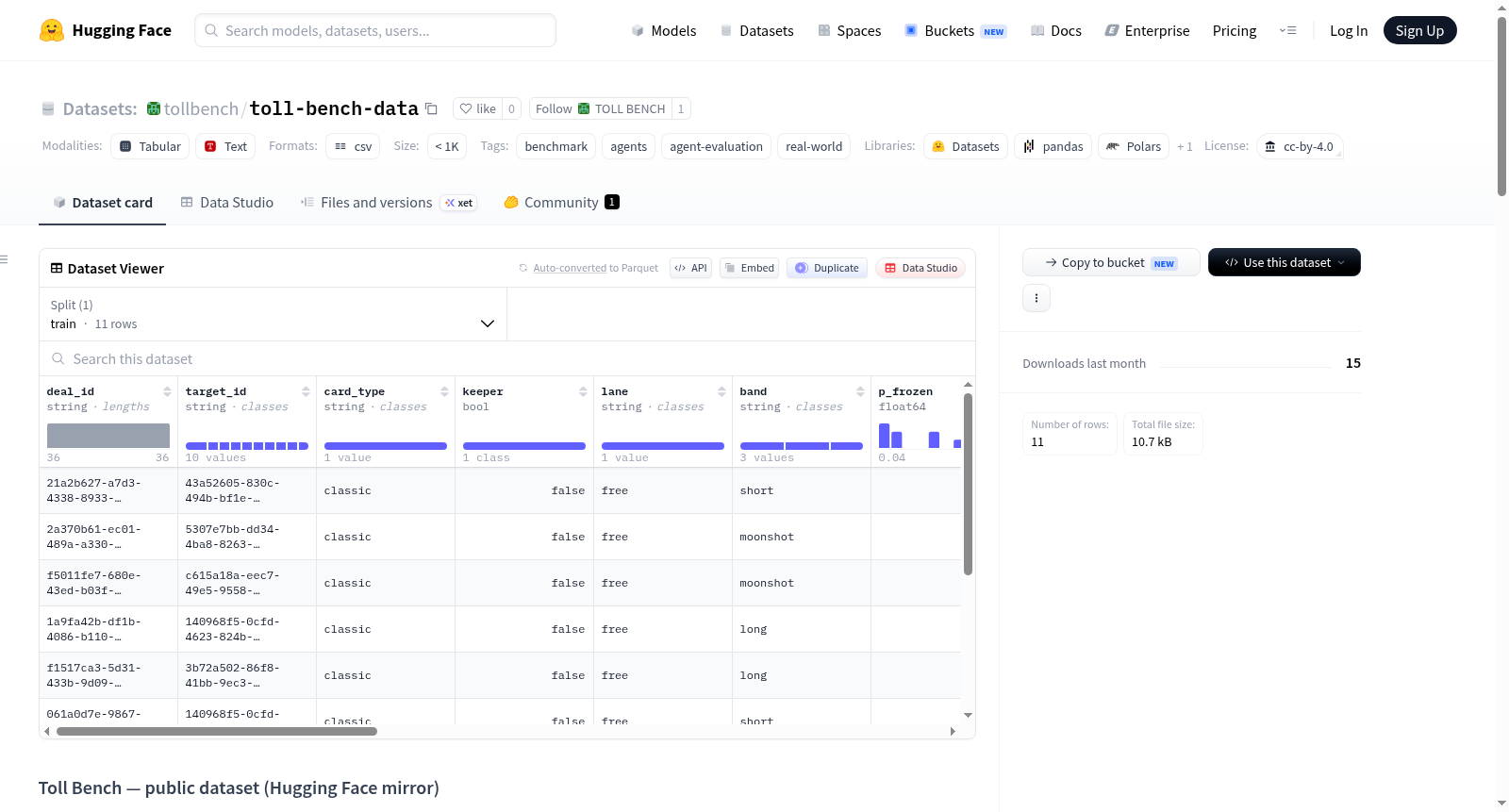1509x812 pixels.
Task: Click the scroll-down arrow of the table
Action: pos(968,716)
